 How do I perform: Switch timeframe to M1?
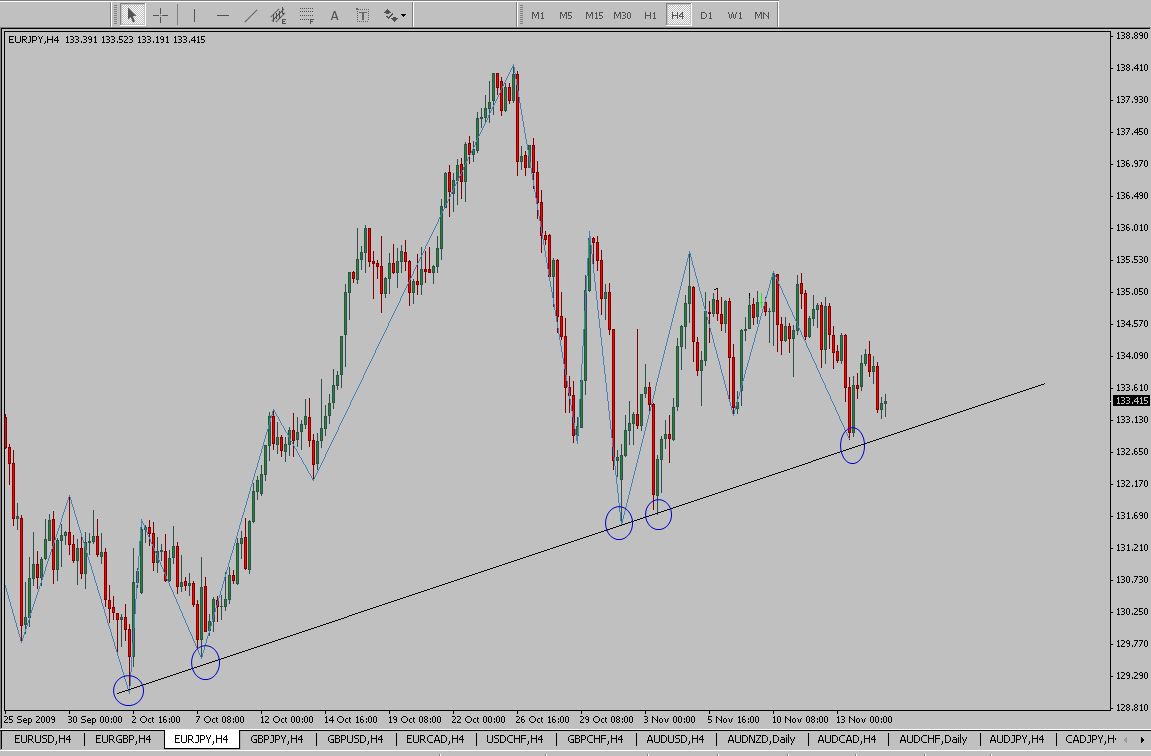(x=538, y=15)
